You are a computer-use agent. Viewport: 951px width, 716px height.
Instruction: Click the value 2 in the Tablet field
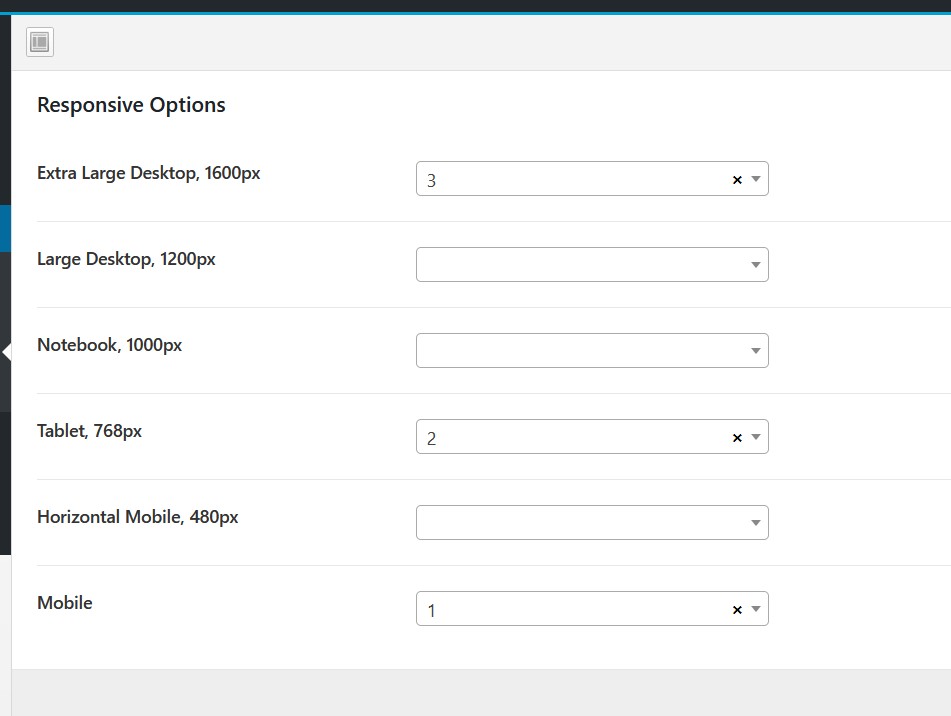click(x=431, y=438)
